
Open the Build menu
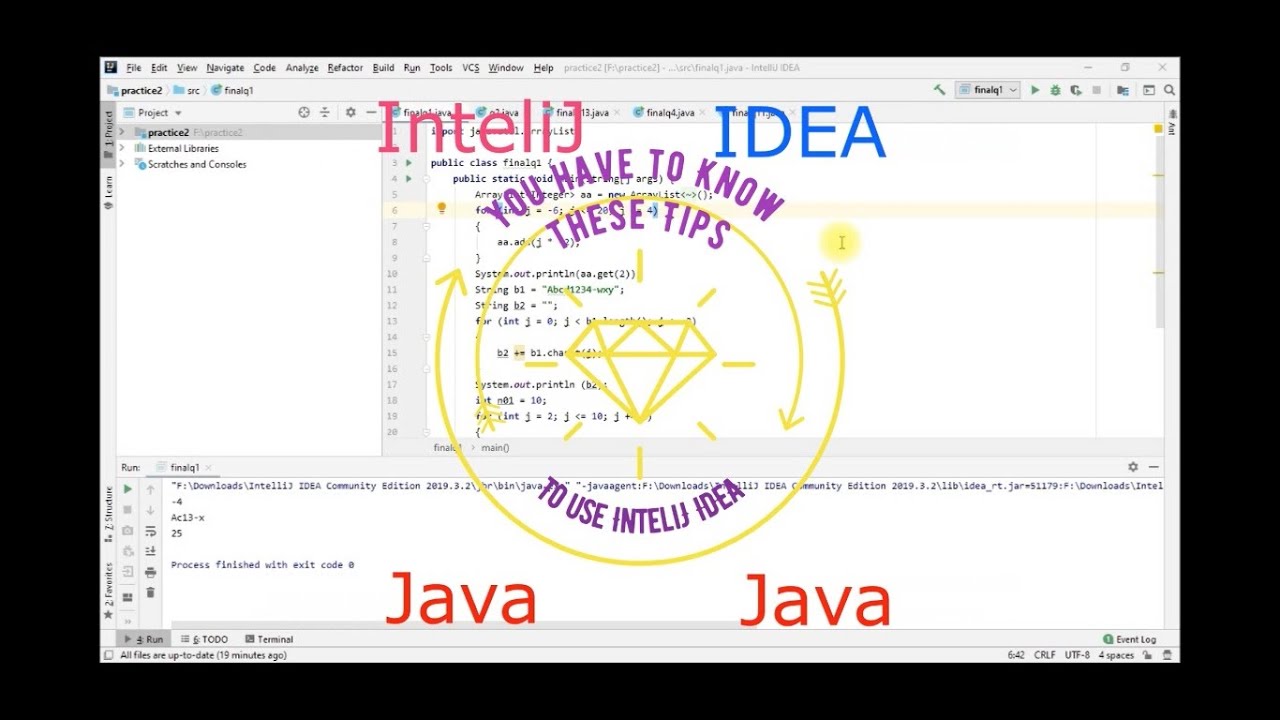tap(383, 68)
